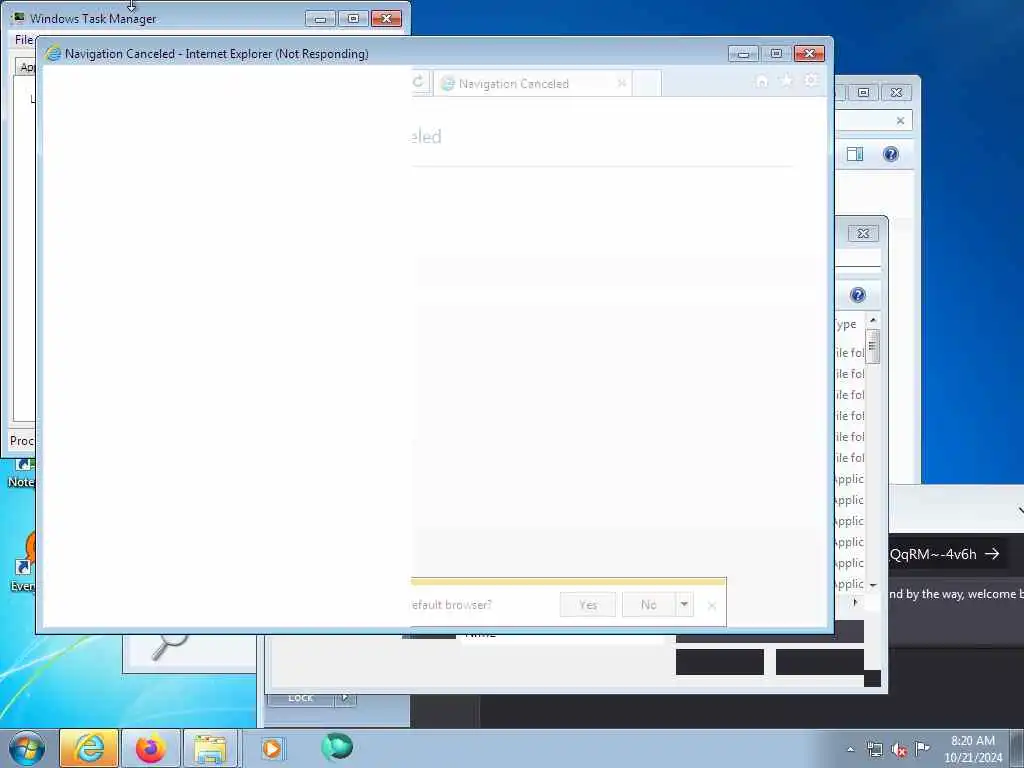
Task: Click the Lock button behind Internet Explorer
Action: 300,698
